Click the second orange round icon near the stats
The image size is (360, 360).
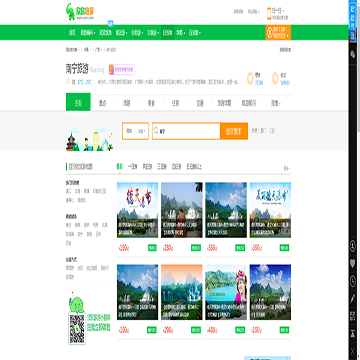[x=275, y=79]
